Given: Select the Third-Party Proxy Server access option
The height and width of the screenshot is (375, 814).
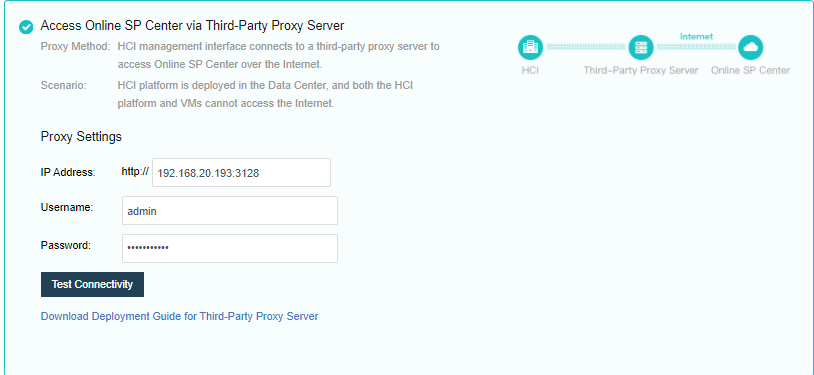Looking at the screenshot, I should 26,27.
